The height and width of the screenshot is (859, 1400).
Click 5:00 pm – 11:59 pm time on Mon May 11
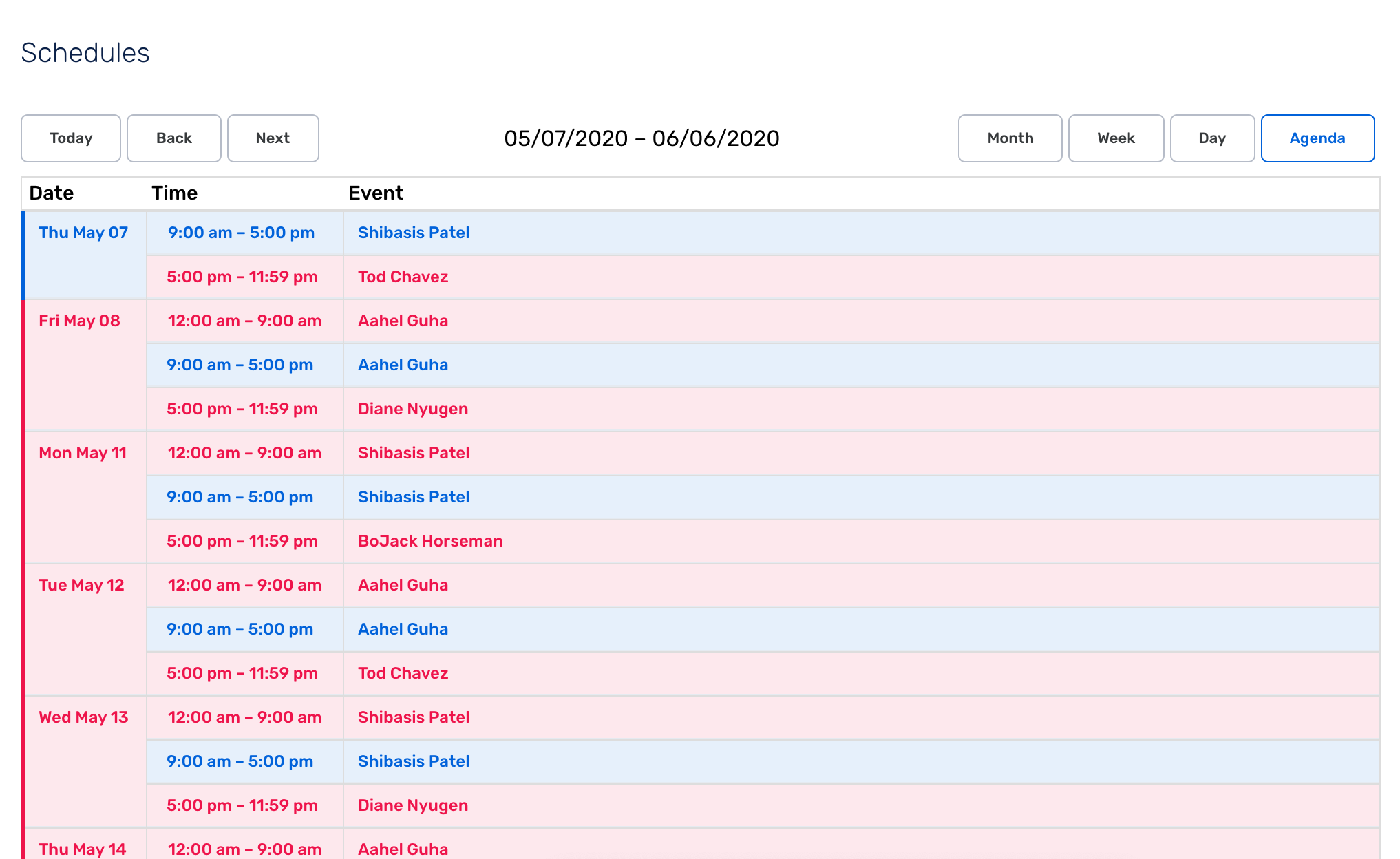[x=245, y=541]
